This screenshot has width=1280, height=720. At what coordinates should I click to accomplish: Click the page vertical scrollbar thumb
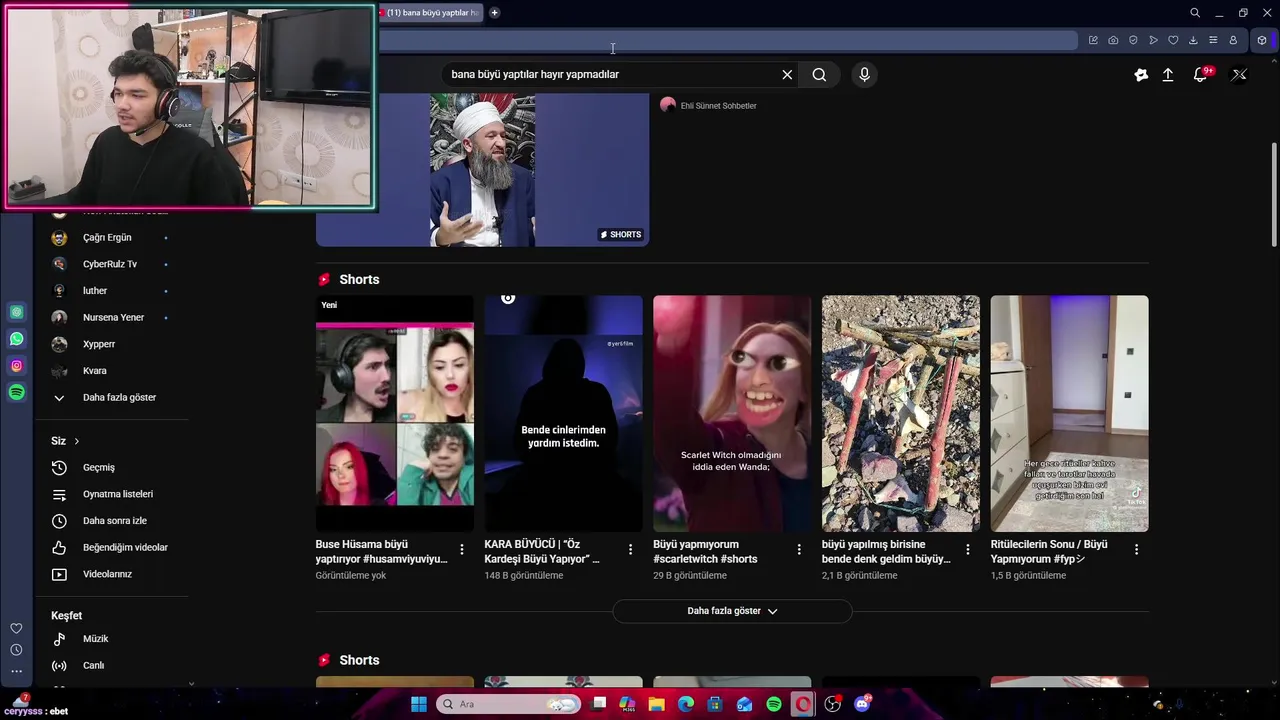click(x=1274, y=194)
